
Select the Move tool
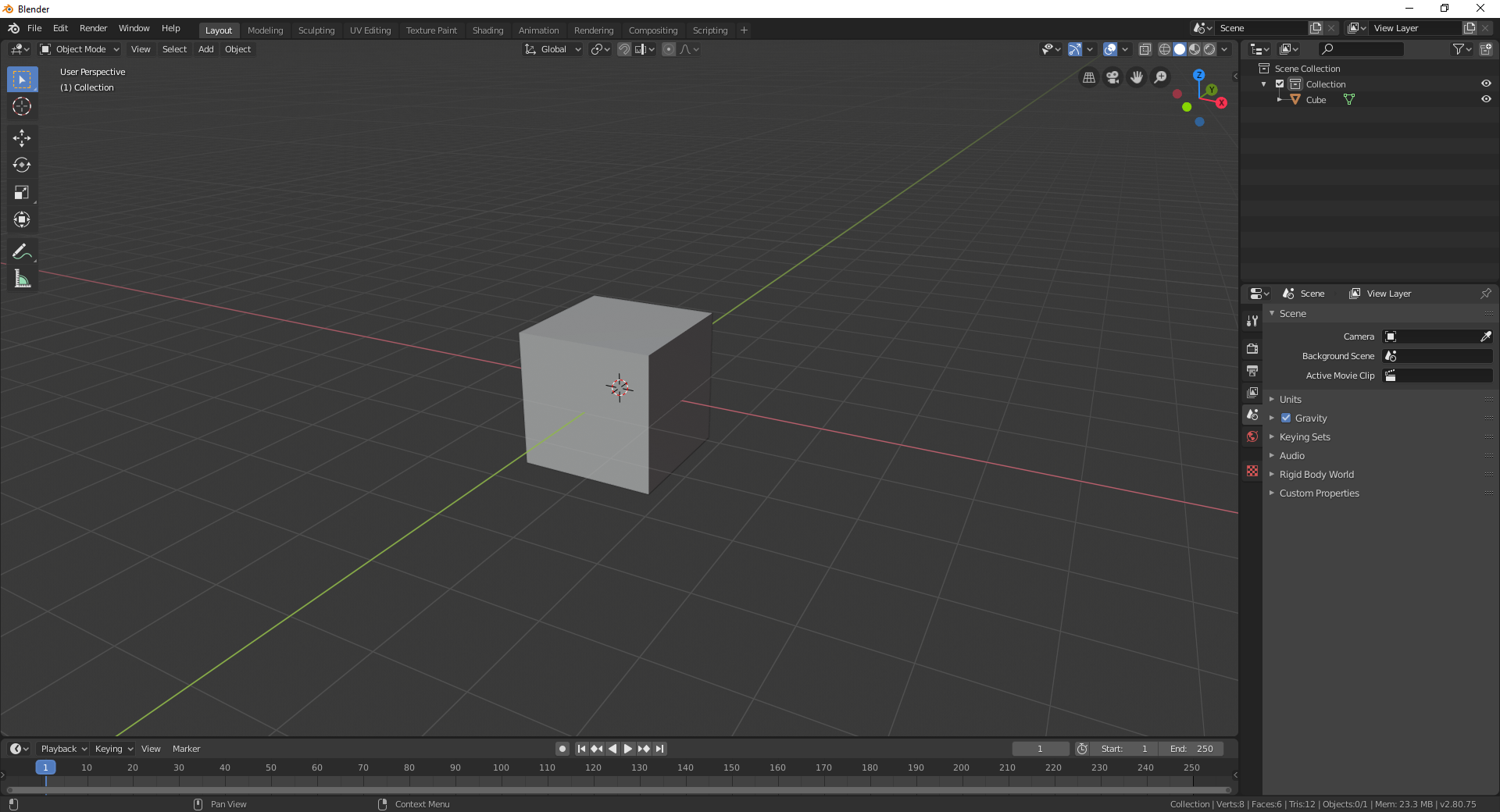[22, 138]
